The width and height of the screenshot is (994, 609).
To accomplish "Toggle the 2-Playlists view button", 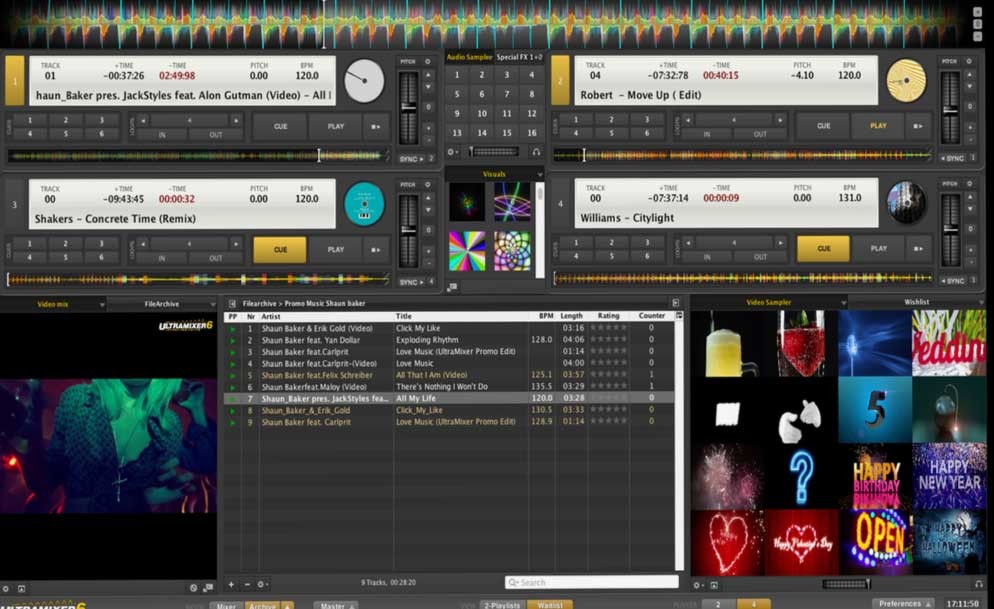I will pos(502,604).
